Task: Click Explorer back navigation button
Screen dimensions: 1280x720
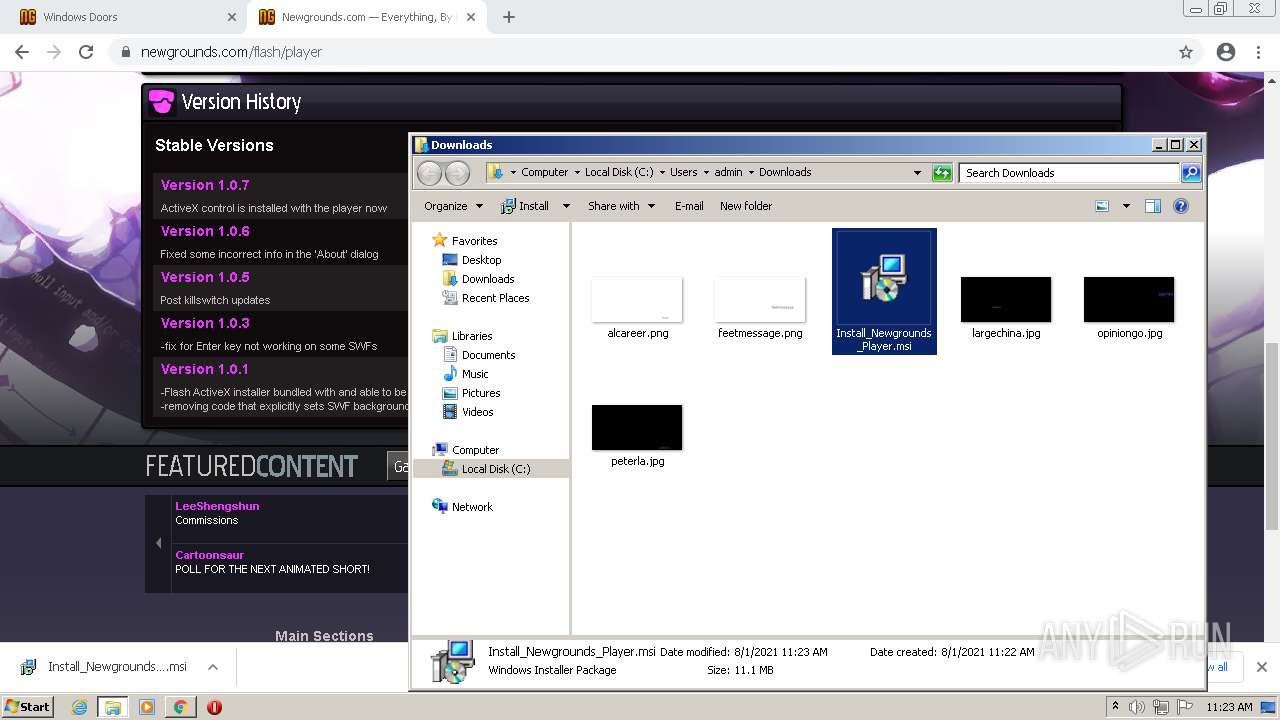Action: 429,173
